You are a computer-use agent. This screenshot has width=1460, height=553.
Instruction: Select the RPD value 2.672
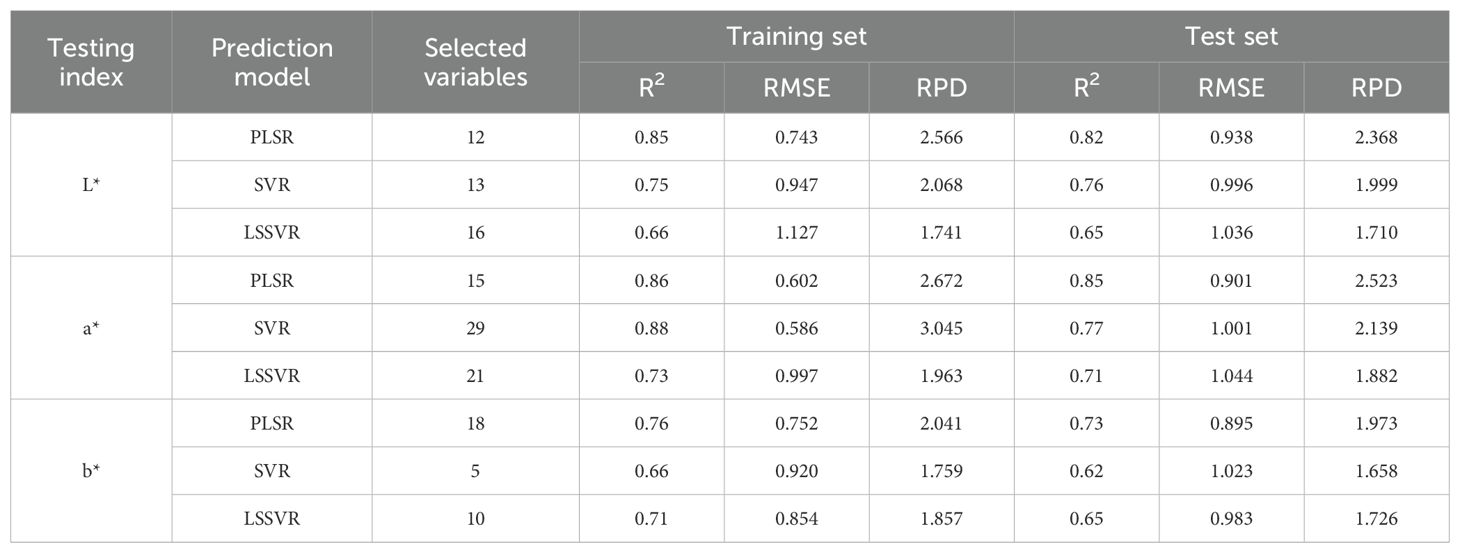[x=941, y=280]
